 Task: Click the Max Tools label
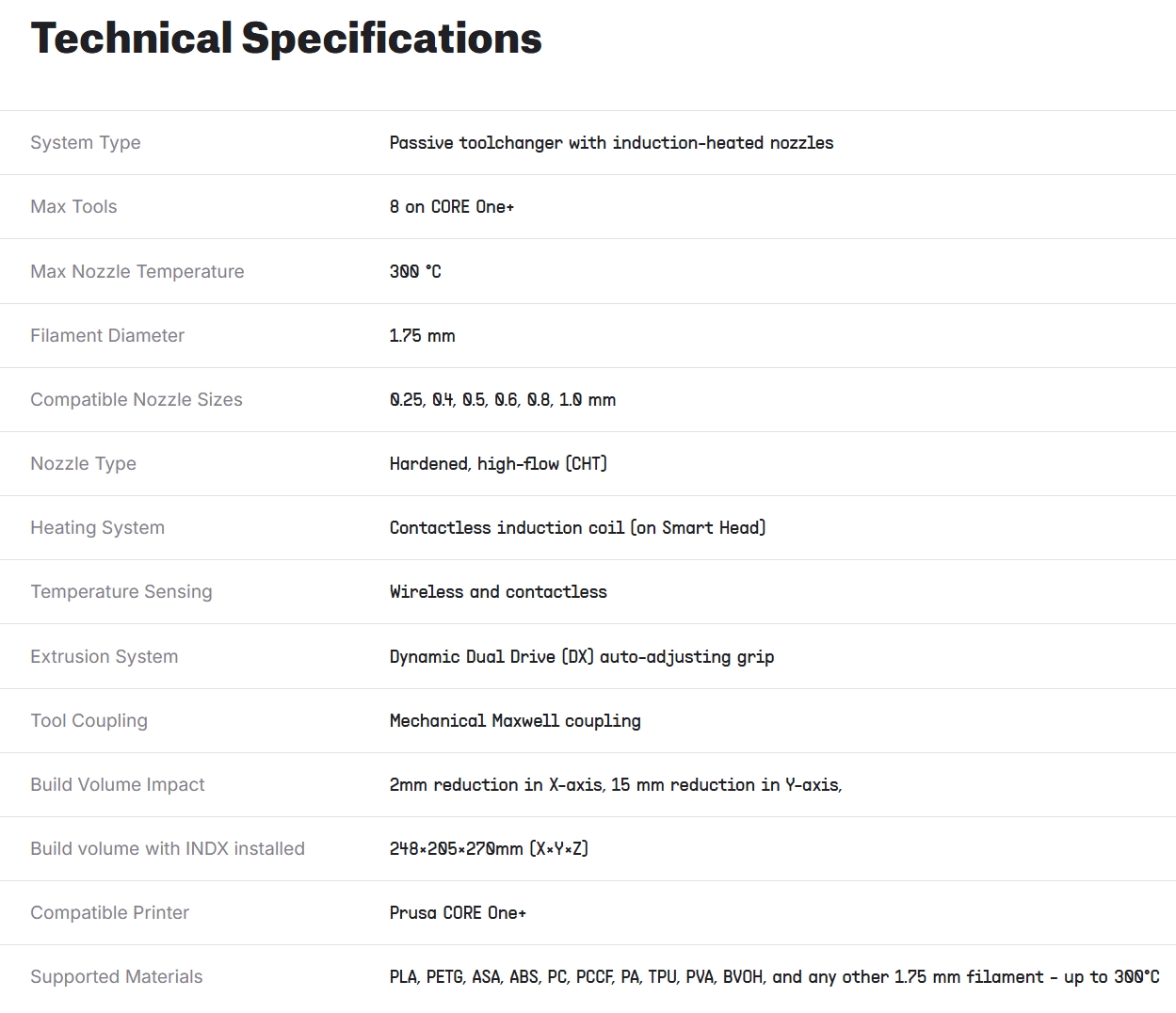[73, 207]
